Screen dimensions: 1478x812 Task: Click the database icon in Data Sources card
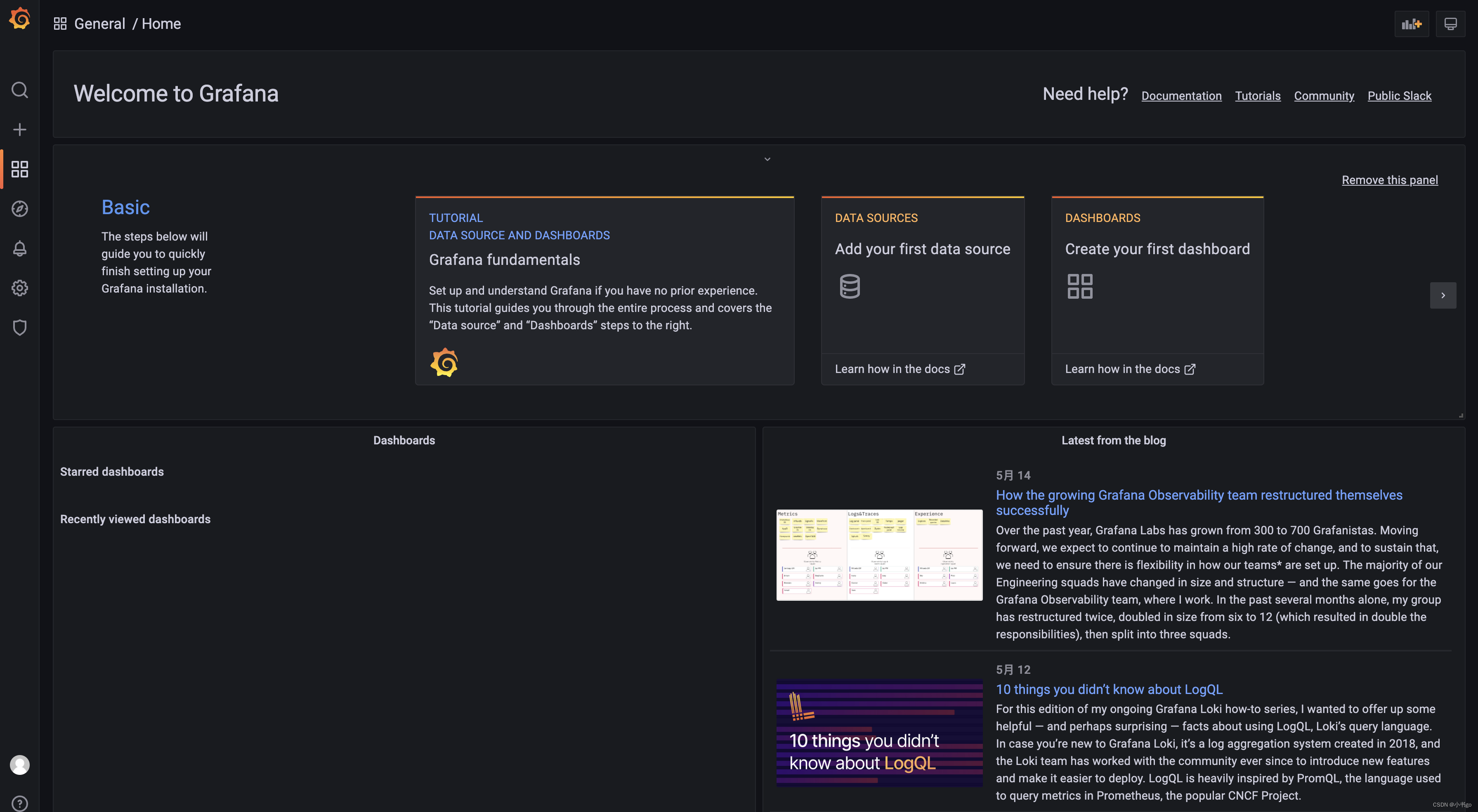click(x=850, y=286)
